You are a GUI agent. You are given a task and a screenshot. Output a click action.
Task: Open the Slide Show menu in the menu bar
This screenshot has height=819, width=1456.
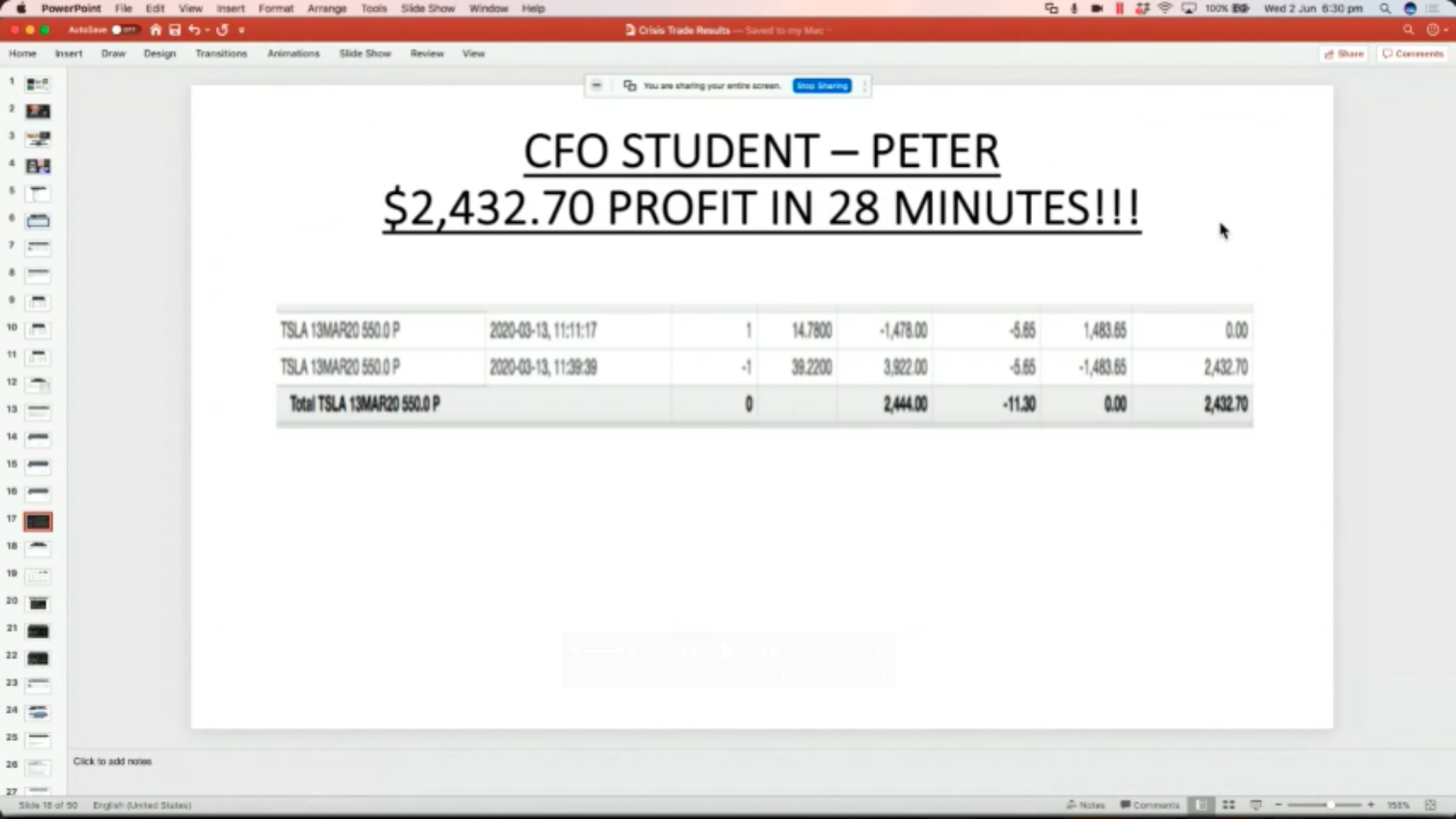(428, 8)
